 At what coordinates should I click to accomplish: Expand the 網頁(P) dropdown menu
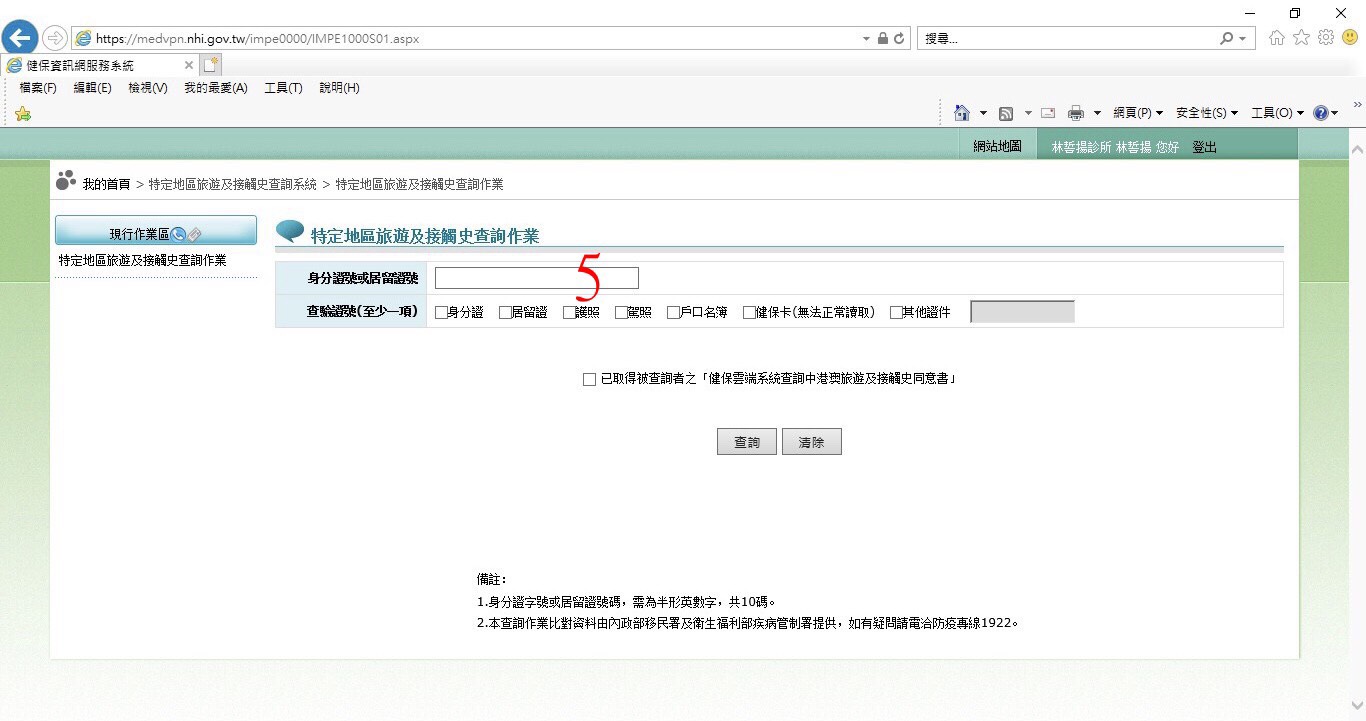(x=1138, y=113)
